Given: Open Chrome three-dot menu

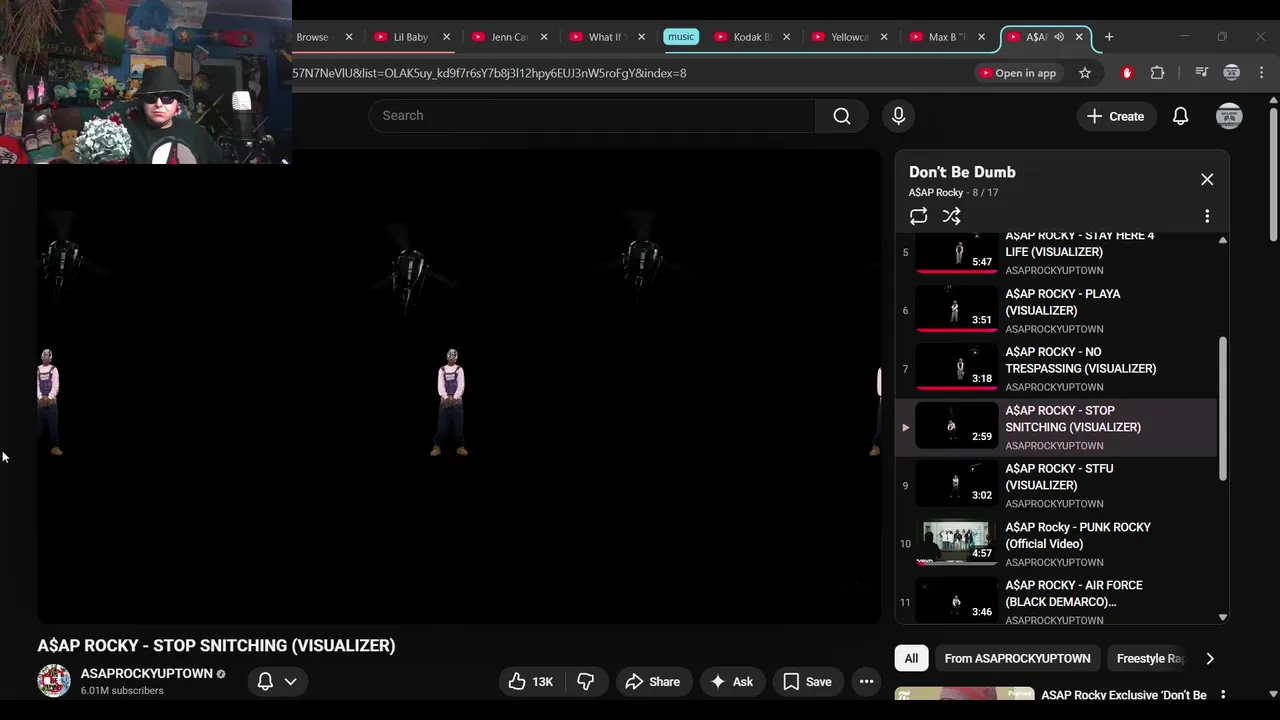Looking at the screenshot, I should coord(1261,73).
